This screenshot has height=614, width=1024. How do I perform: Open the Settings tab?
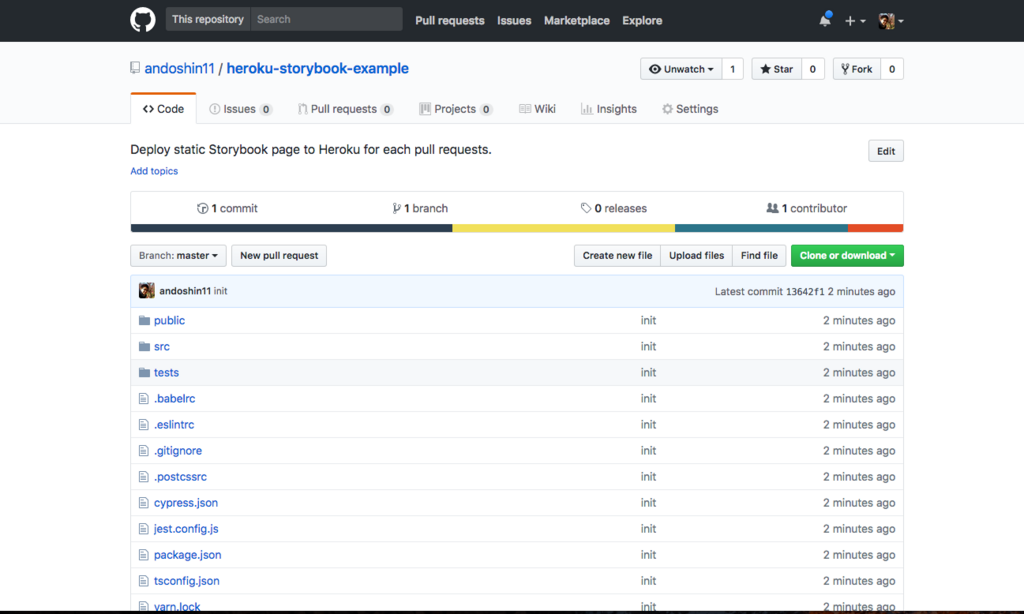coord(690,109)
